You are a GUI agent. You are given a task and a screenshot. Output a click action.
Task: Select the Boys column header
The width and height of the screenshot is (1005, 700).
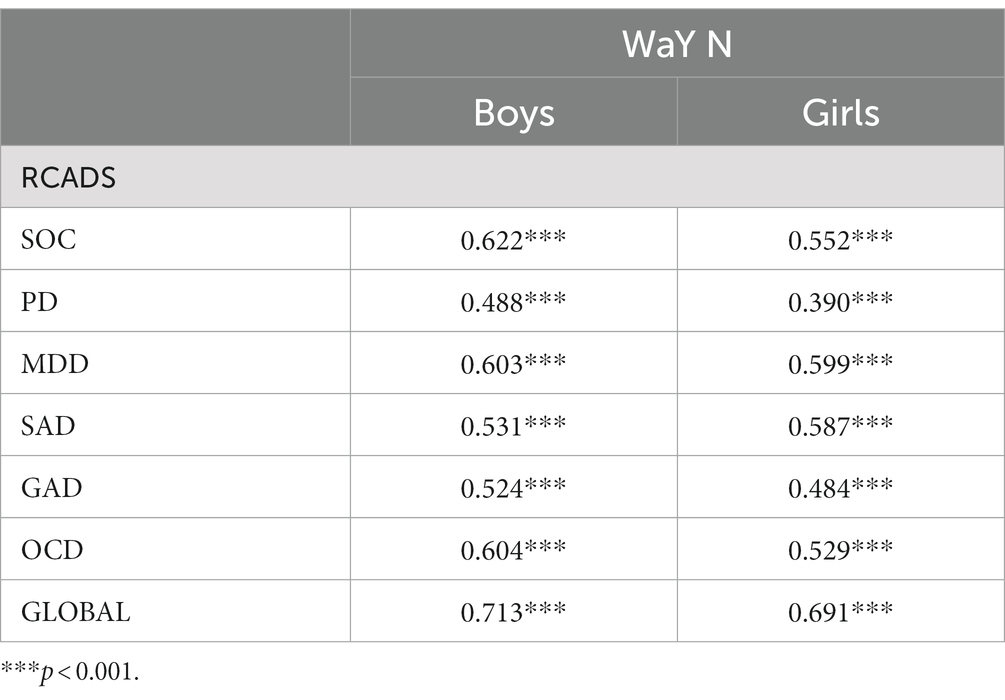click(x=514, y=113)
